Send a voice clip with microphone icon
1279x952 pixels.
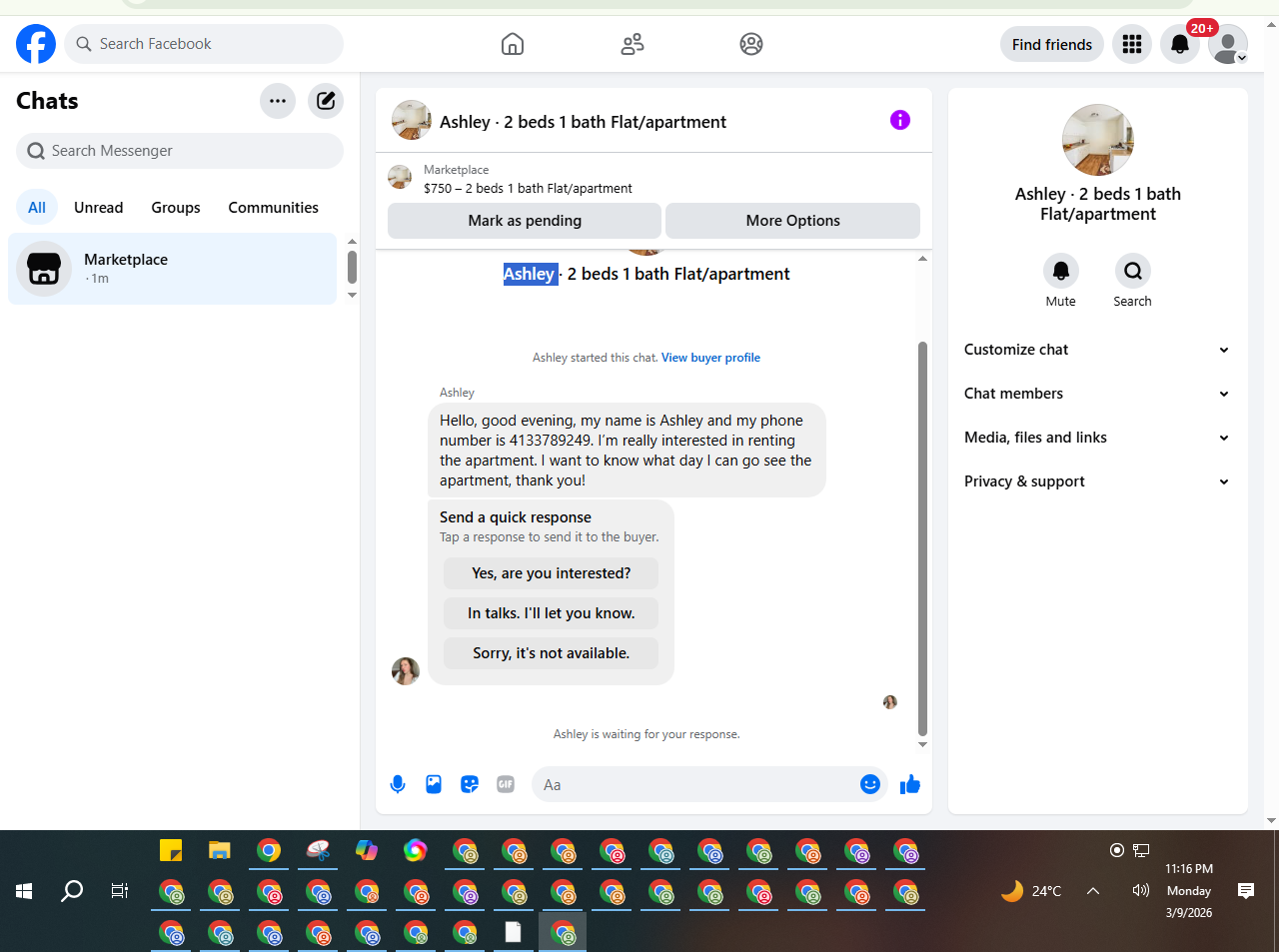point(398,784)
